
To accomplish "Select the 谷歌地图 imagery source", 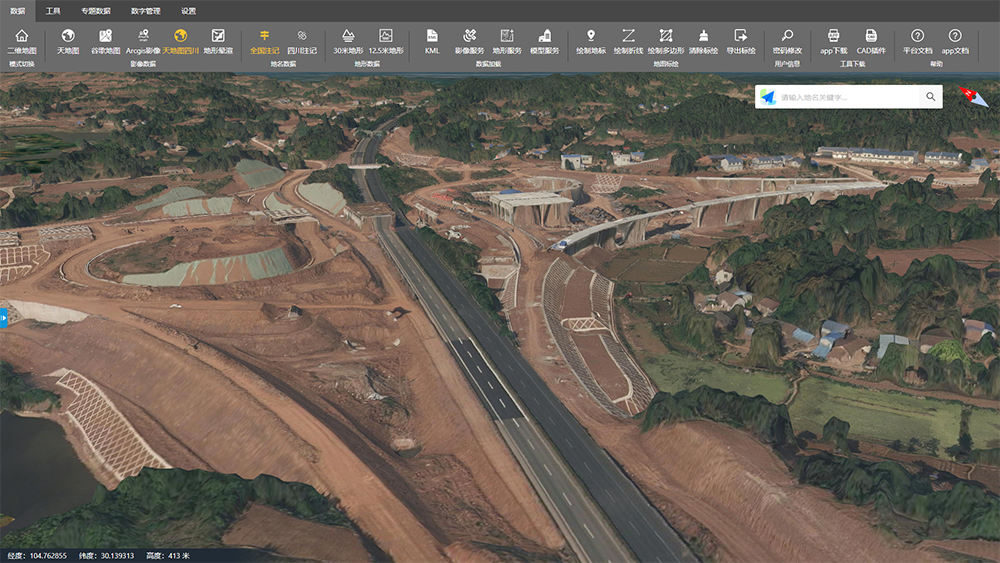I will [105, 41].
